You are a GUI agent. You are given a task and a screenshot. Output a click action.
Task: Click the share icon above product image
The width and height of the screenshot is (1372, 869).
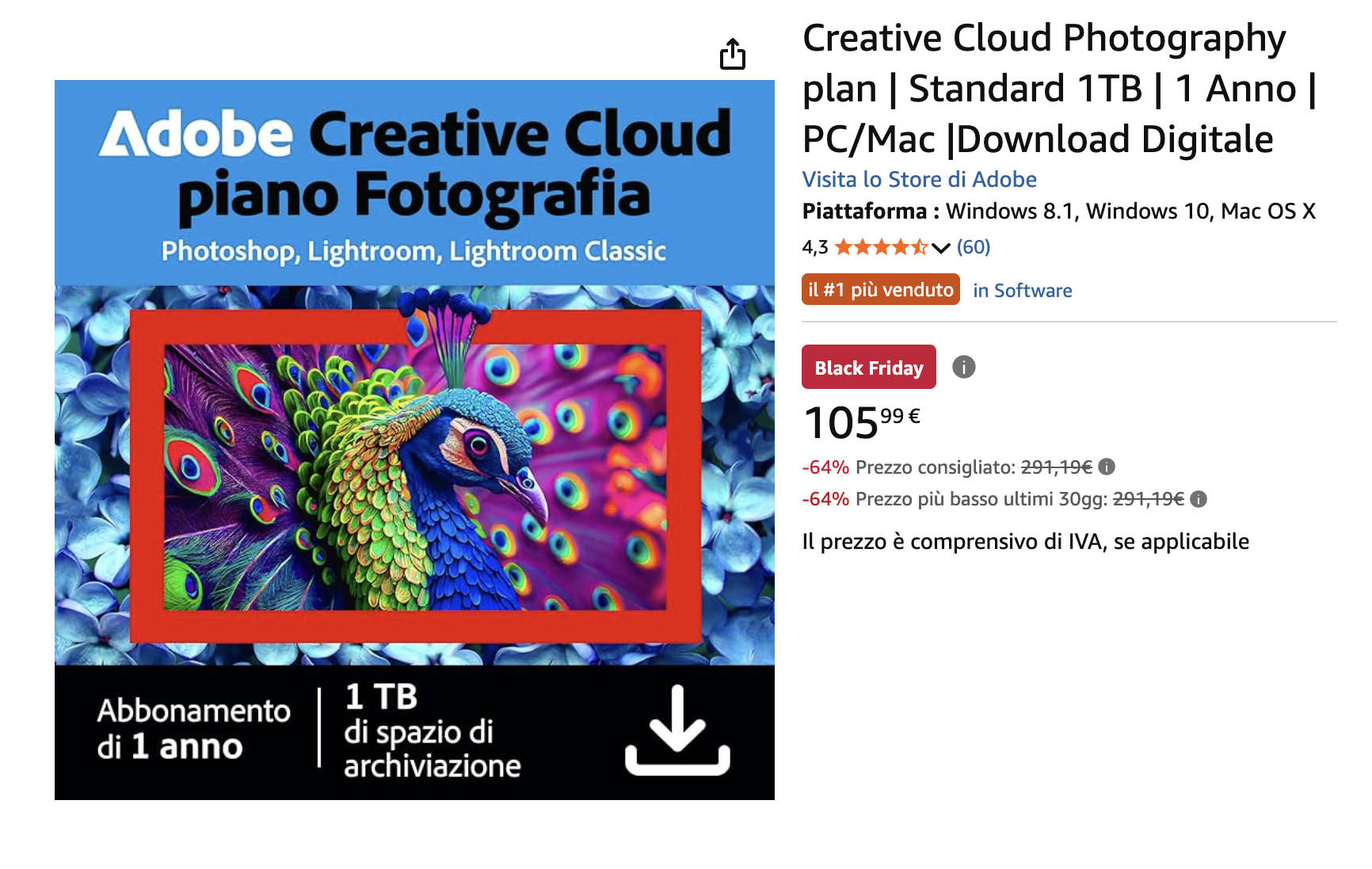[x=733, y=54]
